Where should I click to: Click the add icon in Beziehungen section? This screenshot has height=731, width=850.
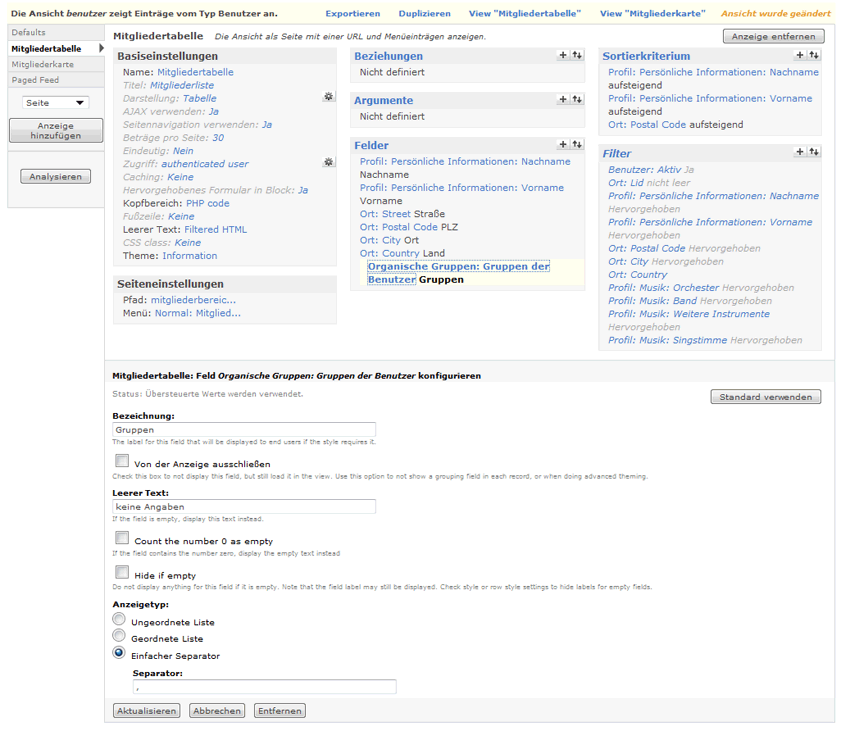[x=563, y=56]
